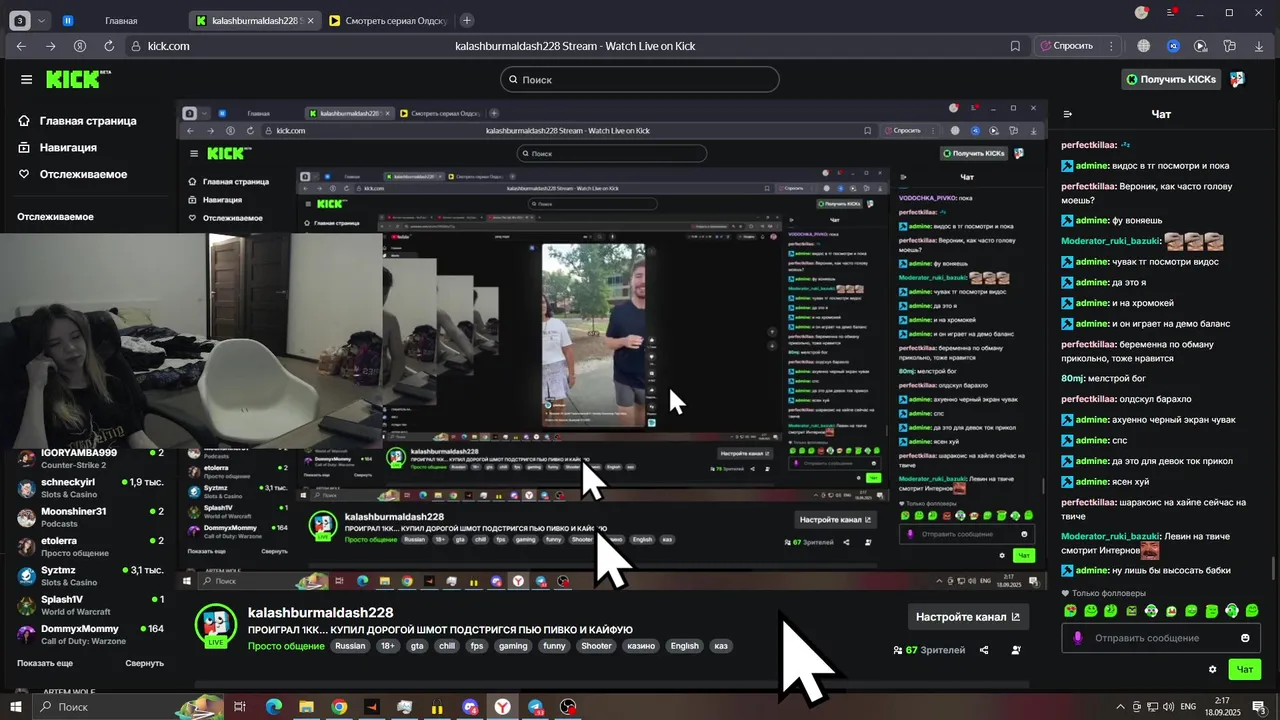Screen dimensions: 1280x720
Task: Open the emoji picker in chat input
Action: point(1245,638)
